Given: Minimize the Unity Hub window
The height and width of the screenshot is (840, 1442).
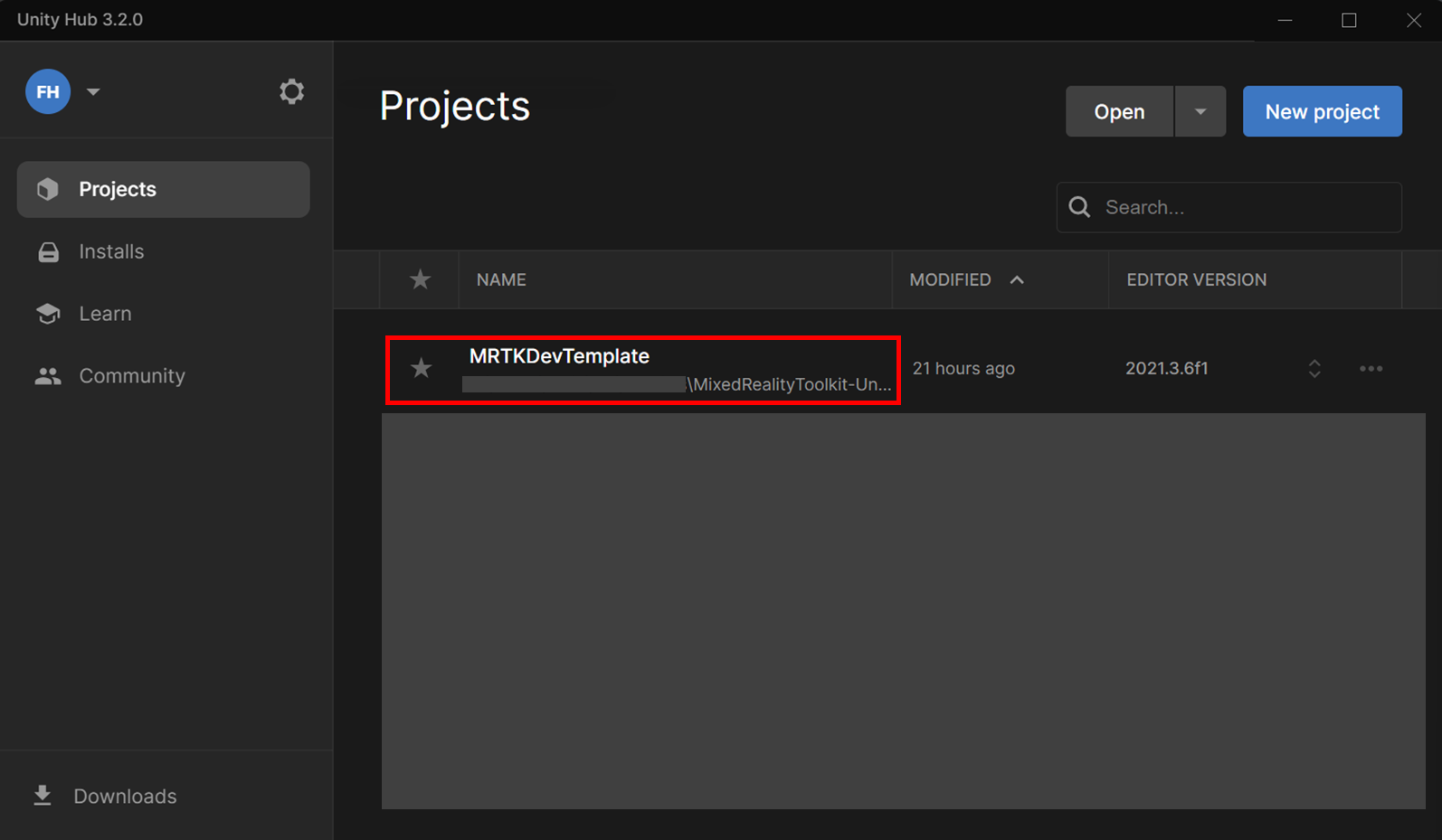Looking at the screenshot, I should tap(1285, 20).
